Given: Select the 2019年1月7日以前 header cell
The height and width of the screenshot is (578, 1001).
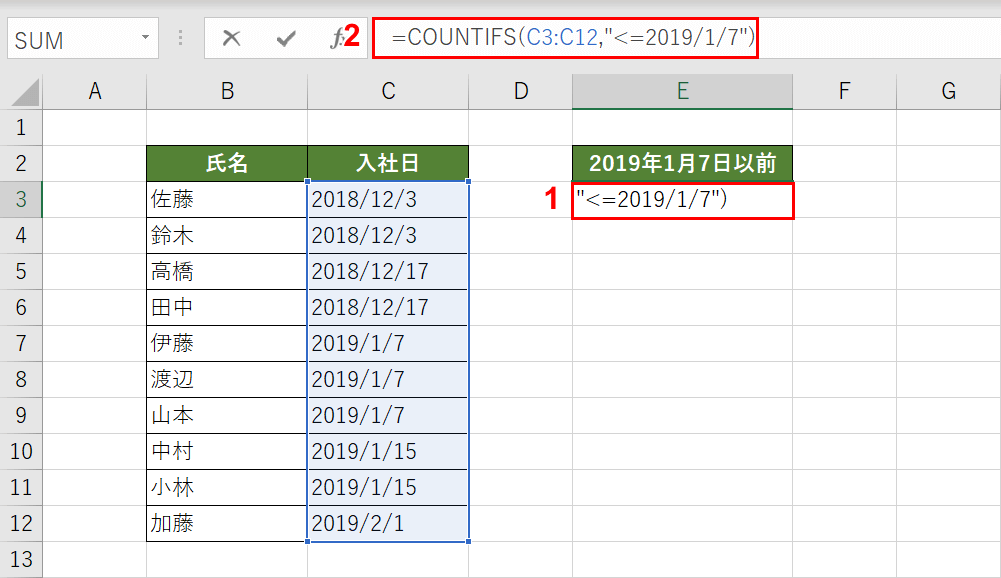Looking at the screenshot, I should click(x=682, y=162).
